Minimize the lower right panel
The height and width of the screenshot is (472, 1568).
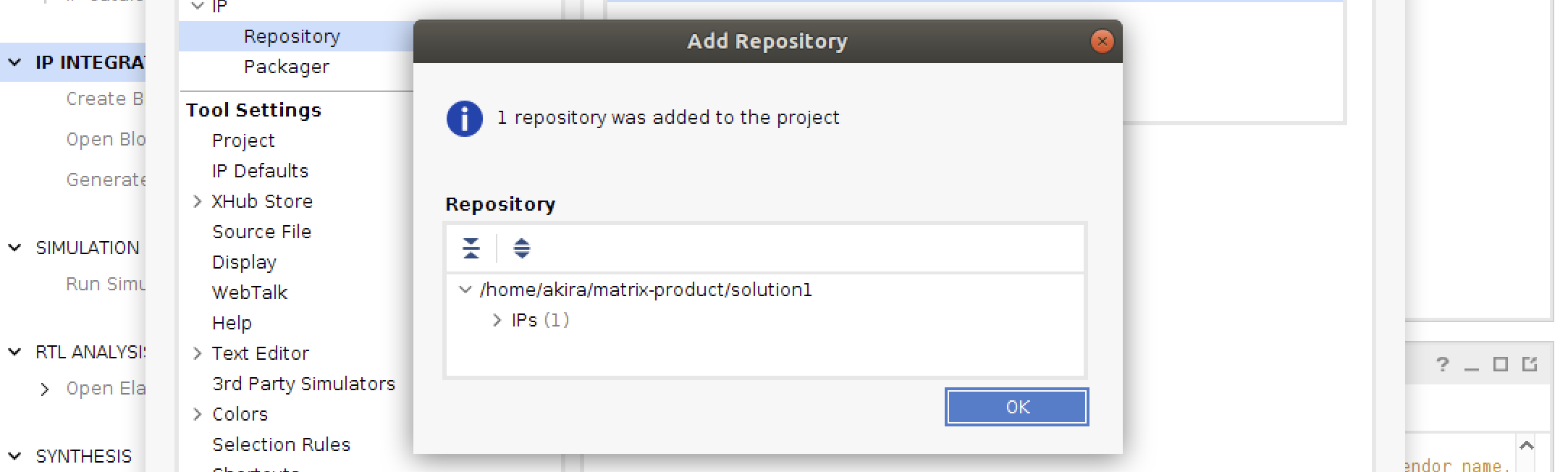(x=1471, y=366)
